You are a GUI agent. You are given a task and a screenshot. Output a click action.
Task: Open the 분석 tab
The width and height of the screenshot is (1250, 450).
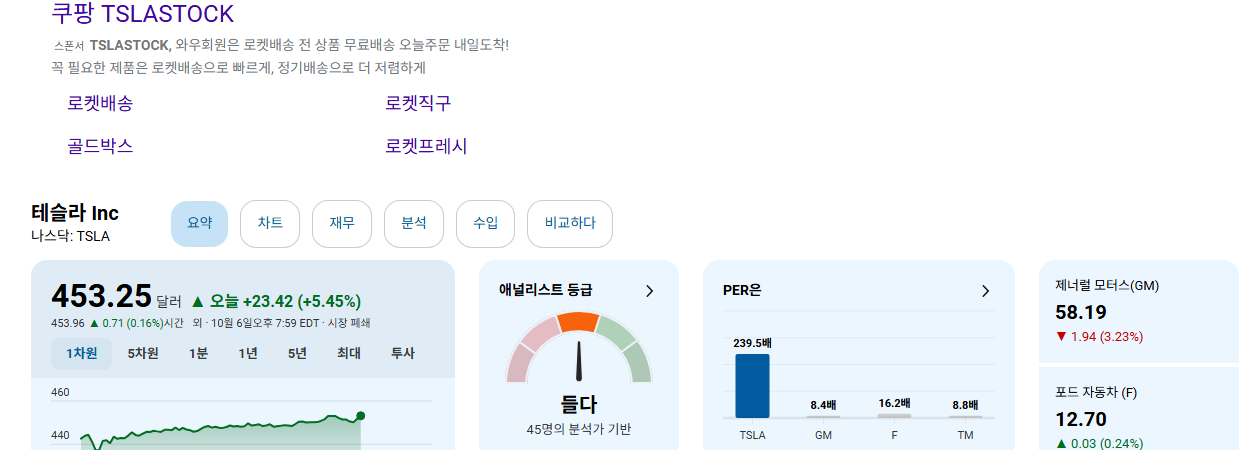(x=414, y=224)
